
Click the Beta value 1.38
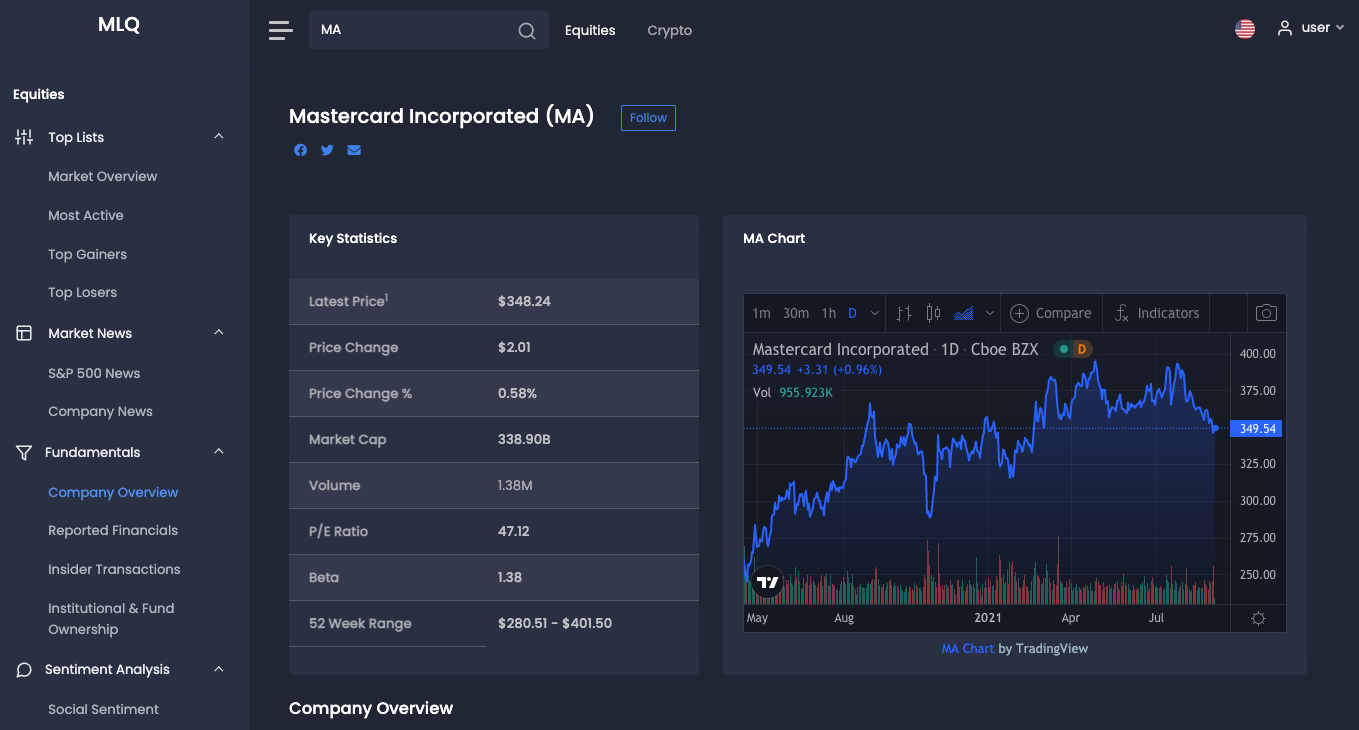tap(510, 577)
